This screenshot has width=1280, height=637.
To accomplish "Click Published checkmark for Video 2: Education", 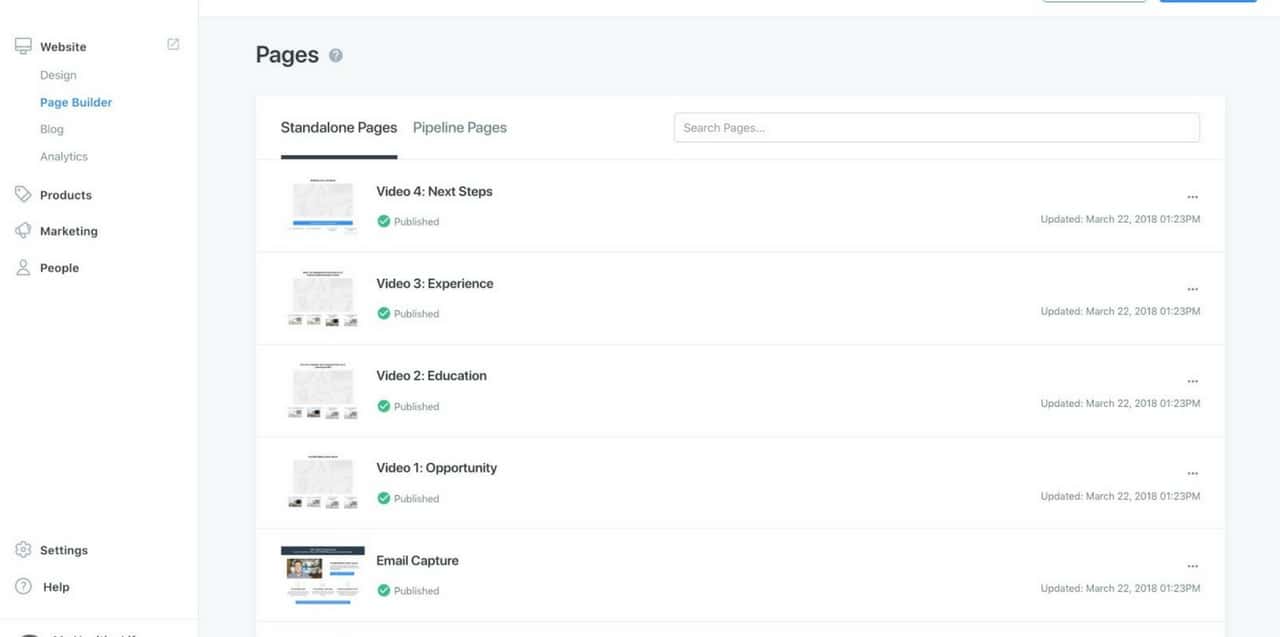I will tap(384, 406).
